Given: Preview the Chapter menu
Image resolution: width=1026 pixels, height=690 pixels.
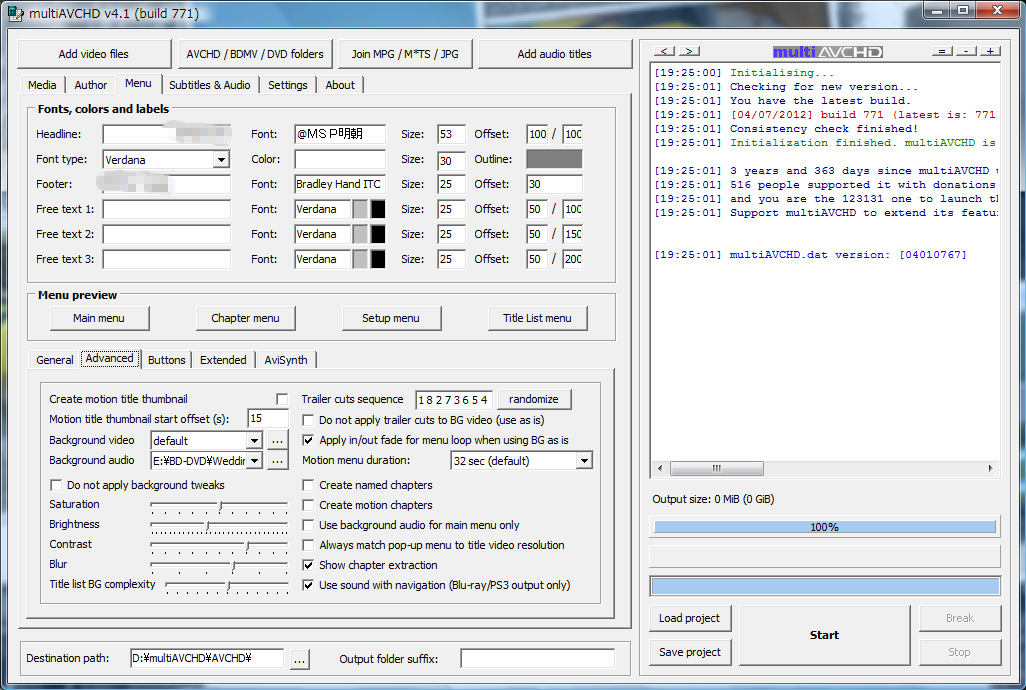Looking at the screenshot, I should click(245, 318).
